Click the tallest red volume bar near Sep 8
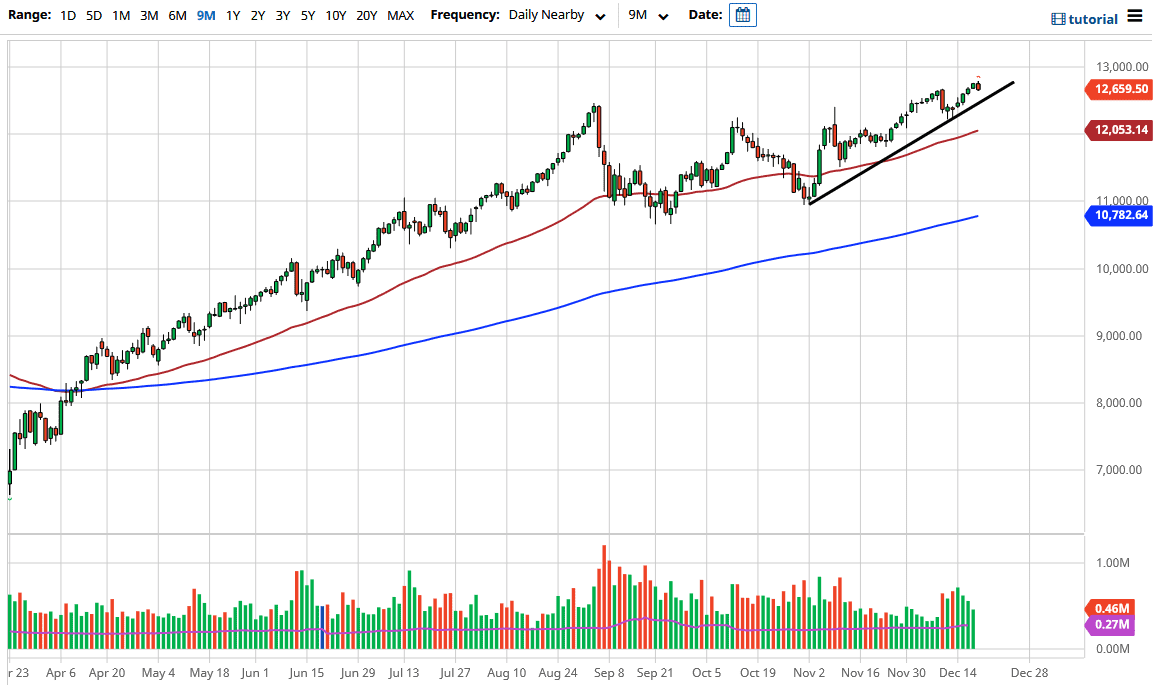This screenshot has width=1155, height=685. [x=604, y=597]
